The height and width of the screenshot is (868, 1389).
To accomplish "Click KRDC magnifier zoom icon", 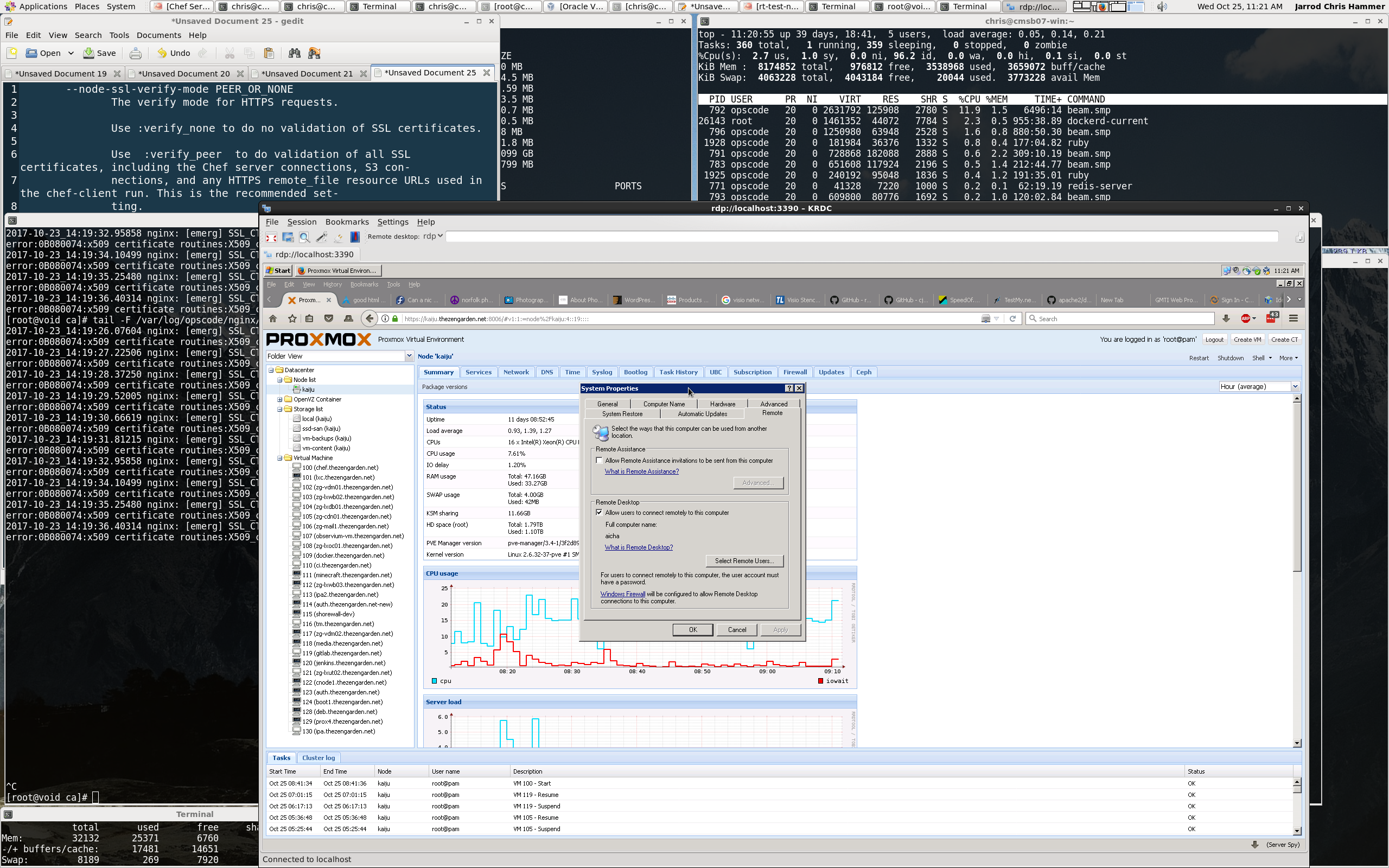I will (305, 237).
